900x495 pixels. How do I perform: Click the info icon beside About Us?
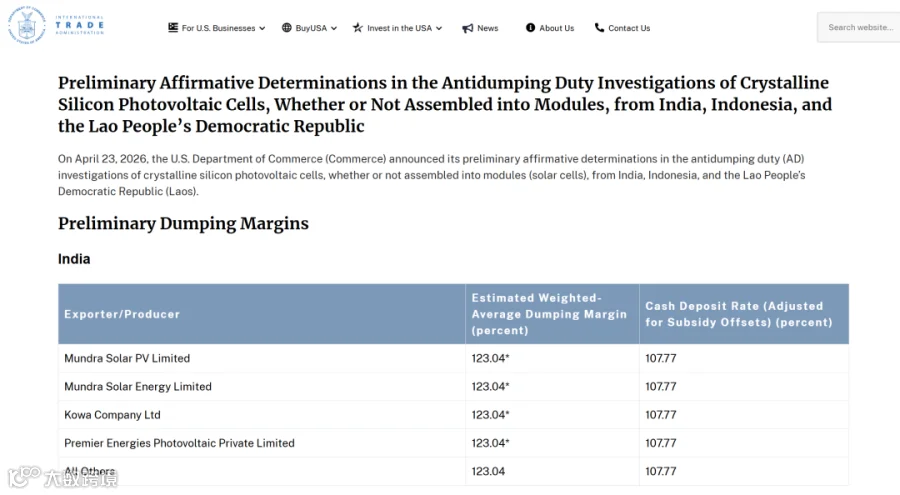530,28
